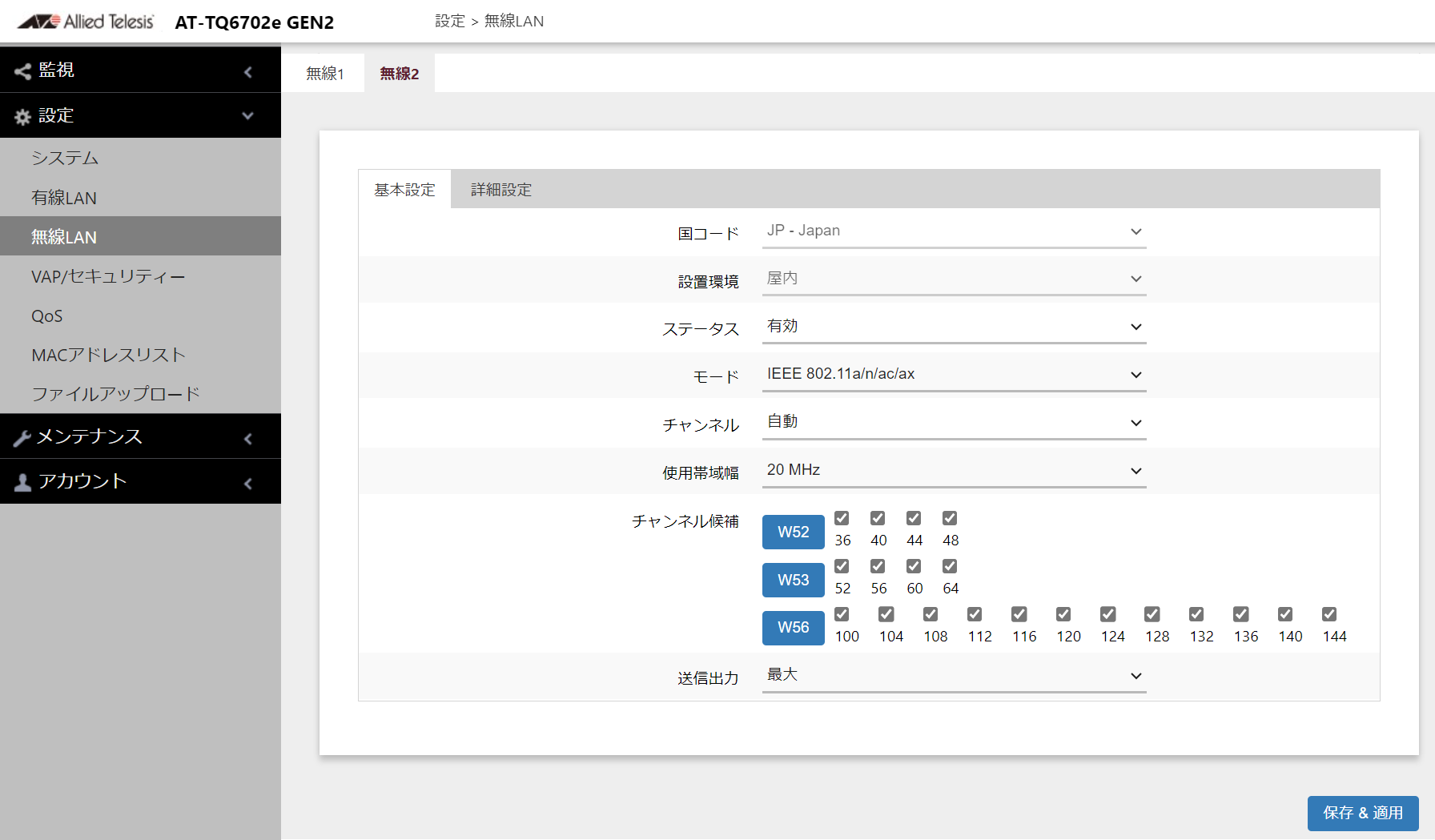Uncheck channel 104 checkbox

pyautogui.click(x=886, y=614)
